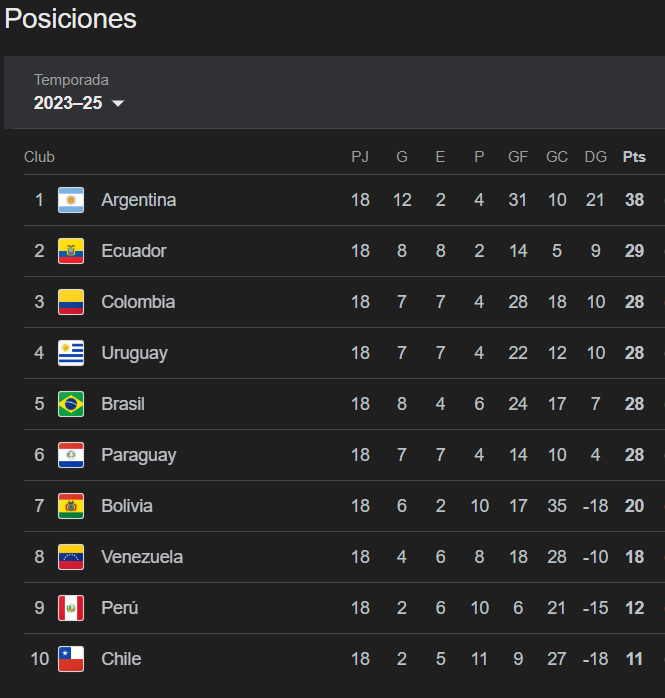665x698 pixels.
Task: Click the Posiciones heading
Action: [71, 19]
